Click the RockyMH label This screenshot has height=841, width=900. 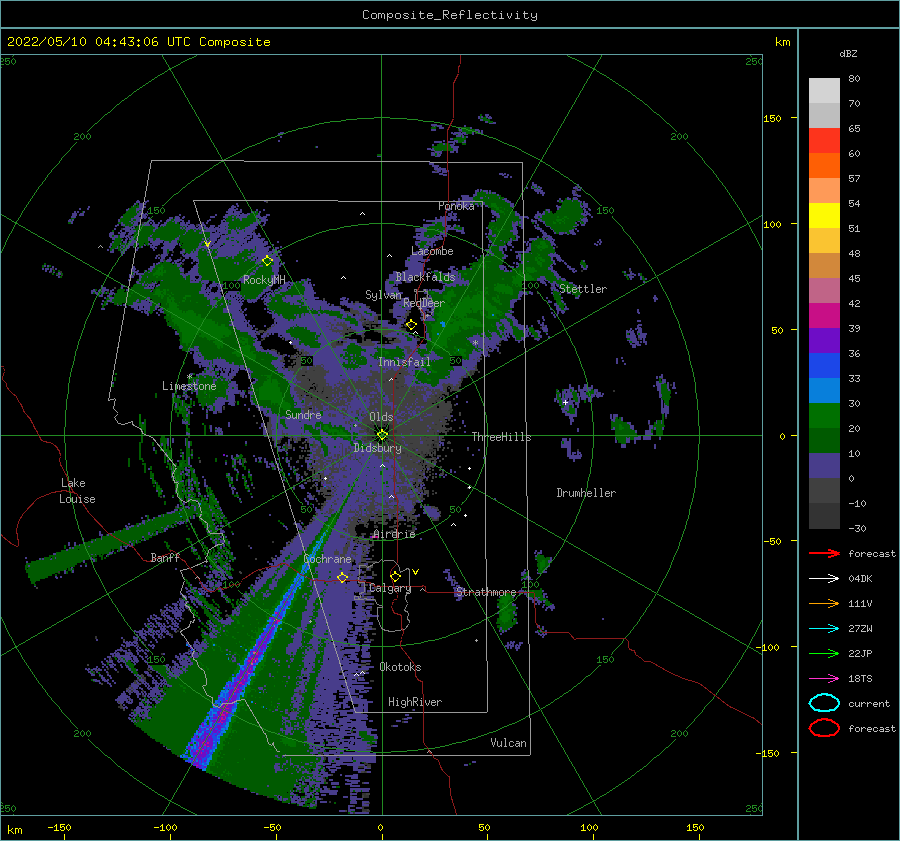point(264,280)
